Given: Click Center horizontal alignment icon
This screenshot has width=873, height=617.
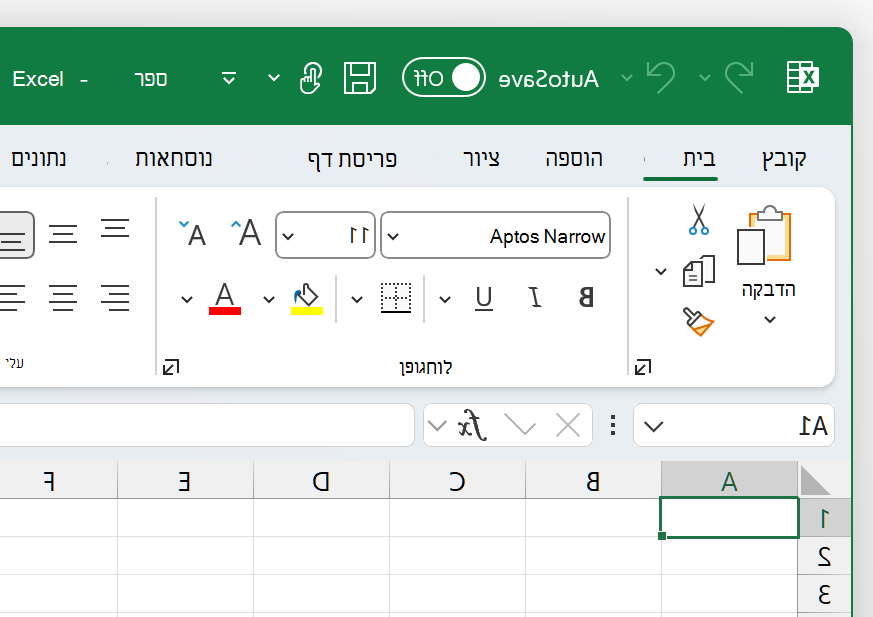Looking at the screenshot, I should (x=62, y=297).
